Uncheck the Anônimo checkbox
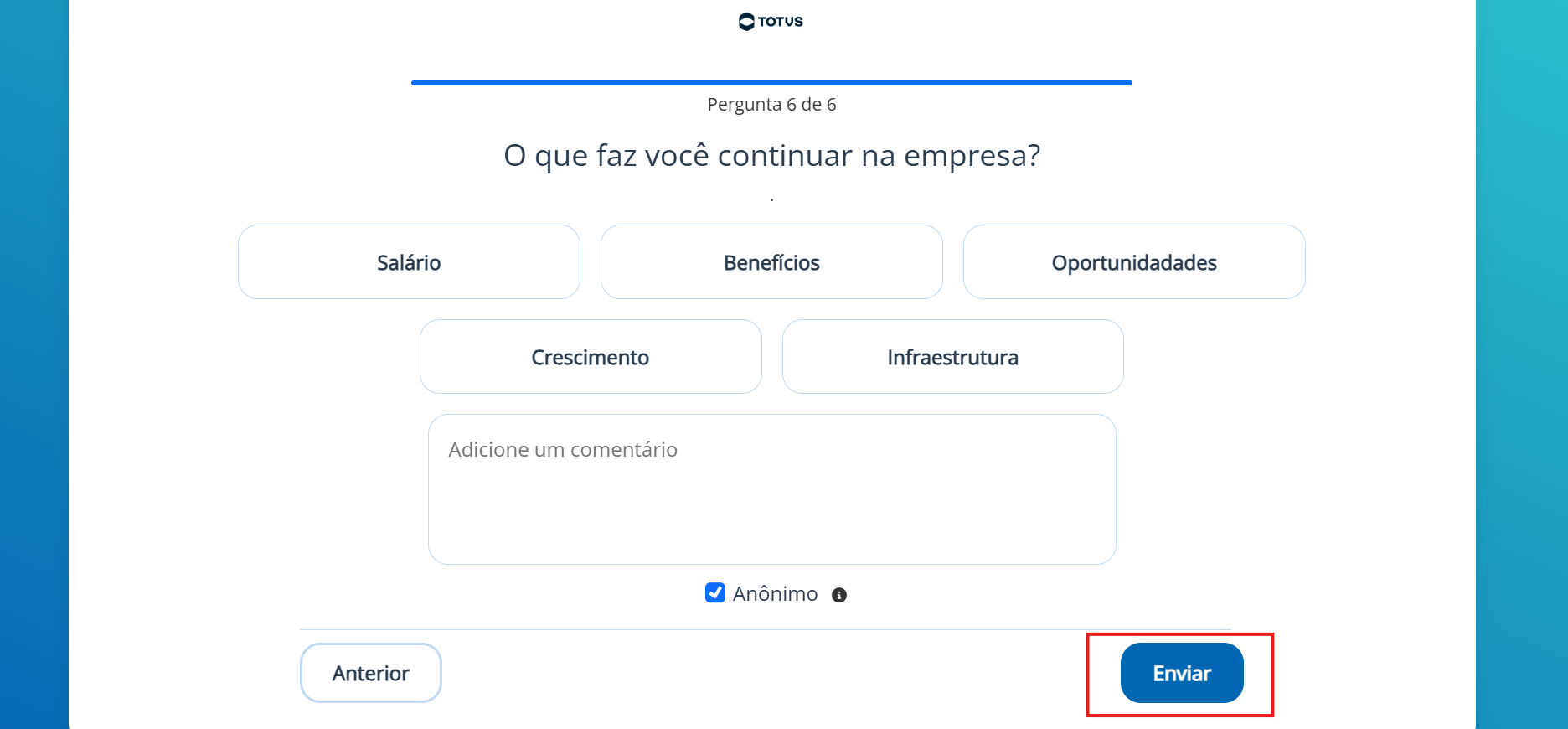1568x729 pixels. click(715, 593)
